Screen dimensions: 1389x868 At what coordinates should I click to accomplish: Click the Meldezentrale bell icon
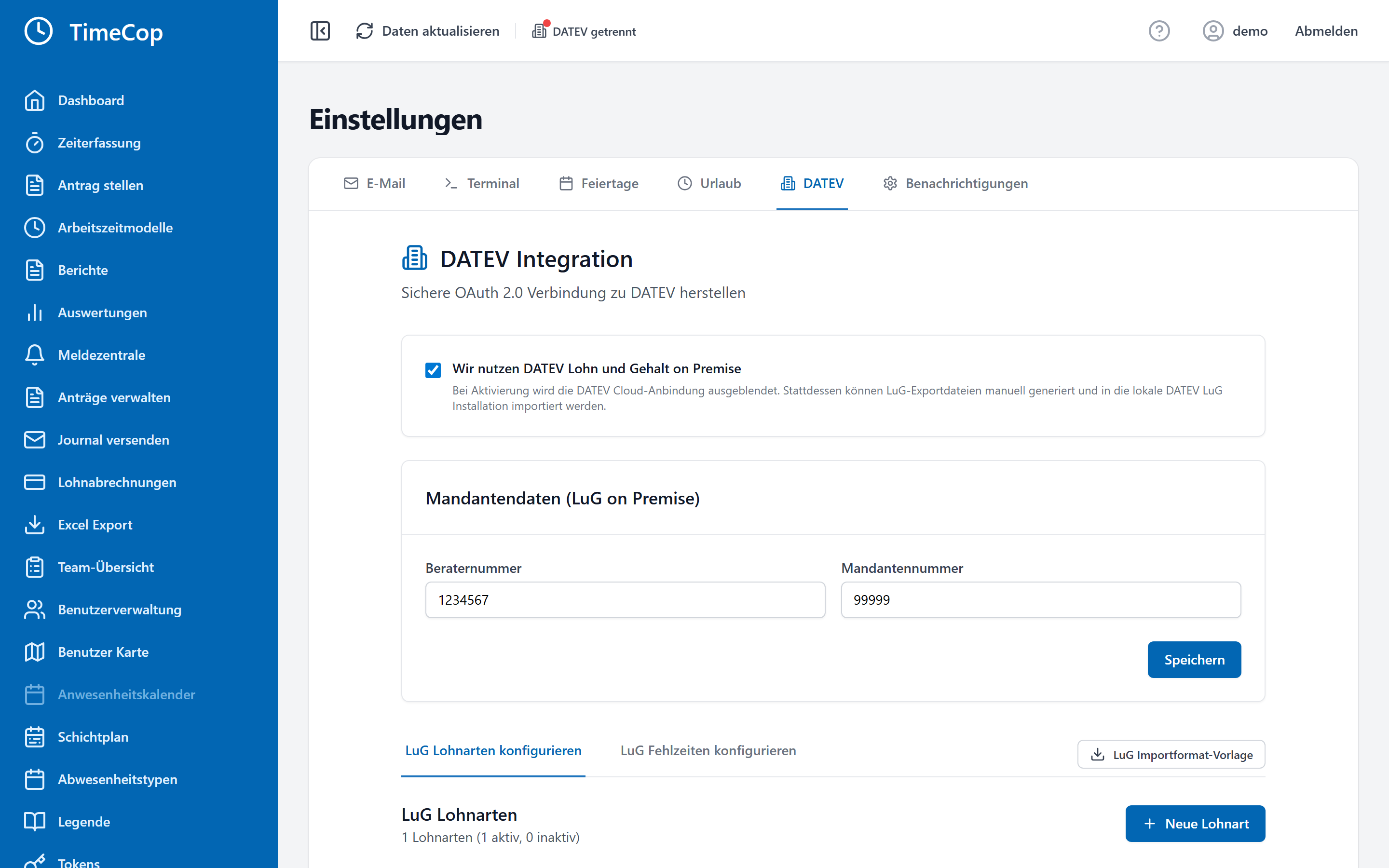click(34, 355)
